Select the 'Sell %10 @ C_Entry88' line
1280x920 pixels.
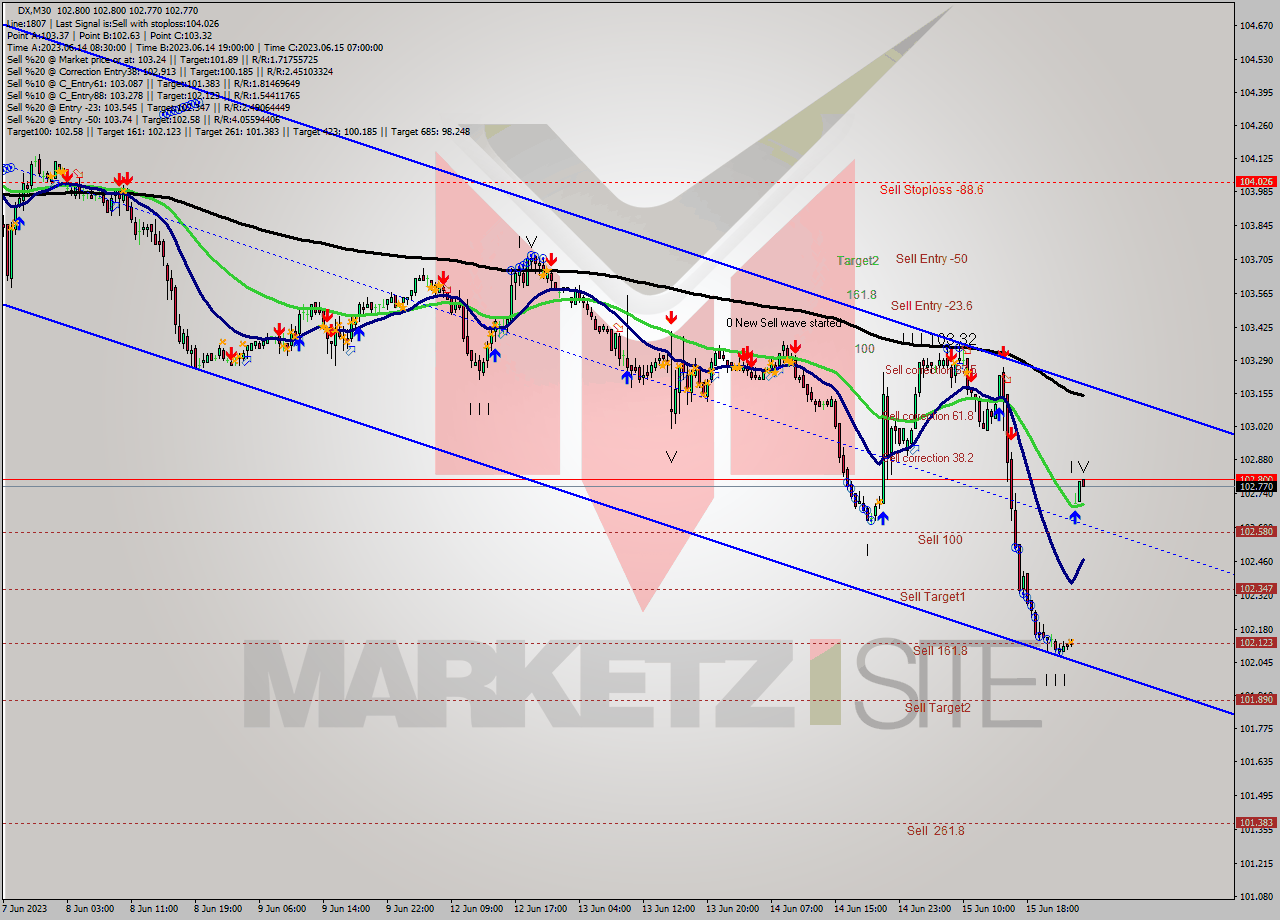tap(152, 96)
